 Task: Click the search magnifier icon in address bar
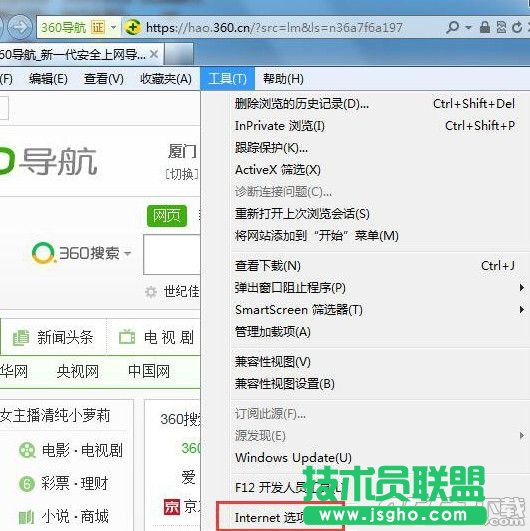pyautogui.click(x=452, y=27)
